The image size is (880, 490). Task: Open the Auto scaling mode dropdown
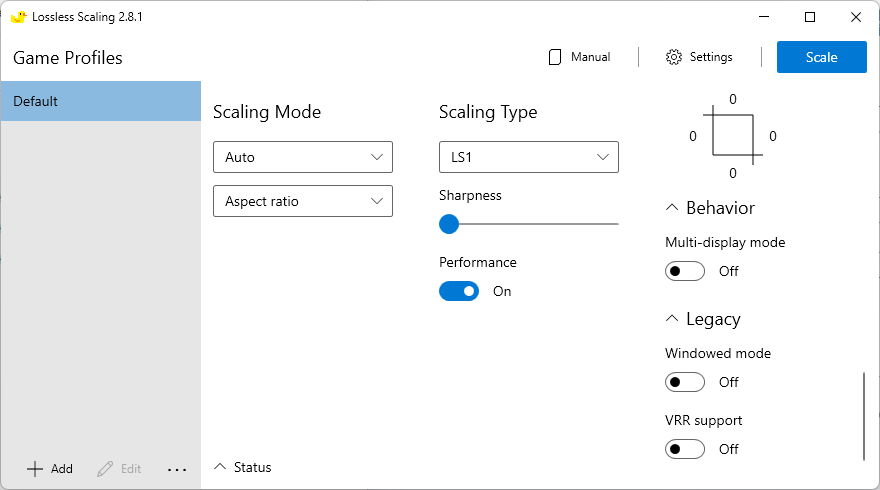click(x=303, y=157)
